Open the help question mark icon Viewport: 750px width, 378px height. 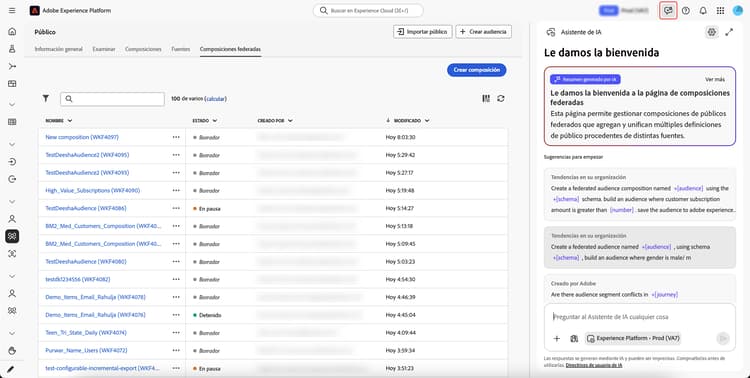click(x=686, y=11)
